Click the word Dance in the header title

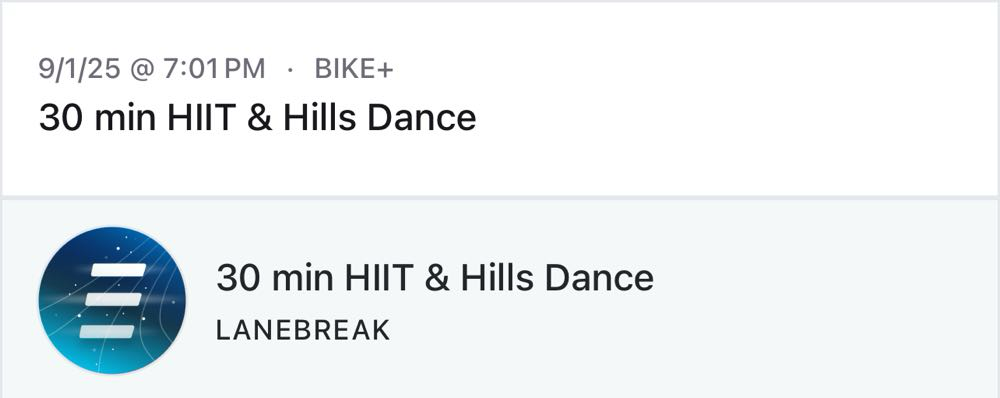point(422,118)
